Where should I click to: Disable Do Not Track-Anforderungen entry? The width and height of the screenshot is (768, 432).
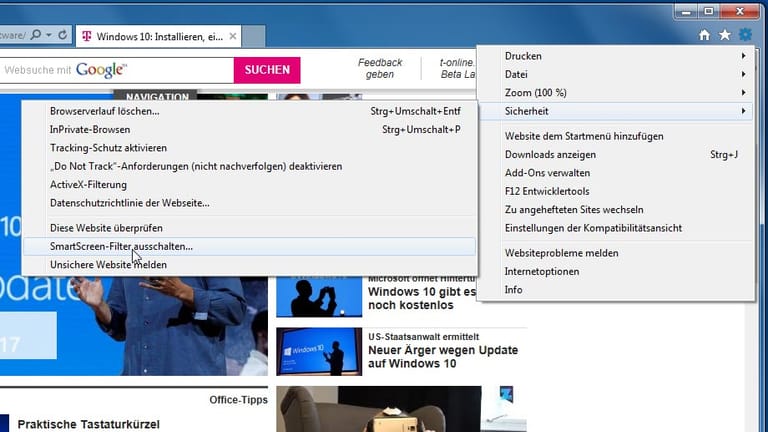pyautogui.click(x=249, y=167)
